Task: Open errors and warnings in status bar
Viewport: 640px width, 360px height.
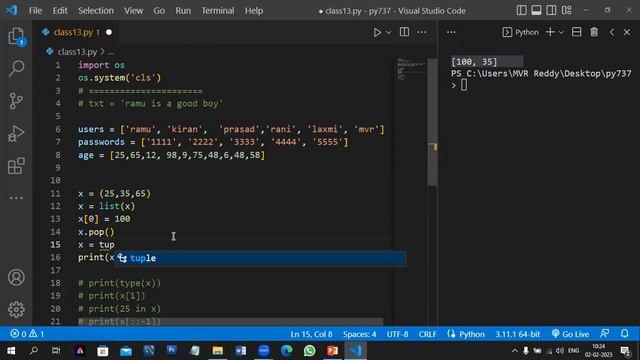Action: click(27, 334)
